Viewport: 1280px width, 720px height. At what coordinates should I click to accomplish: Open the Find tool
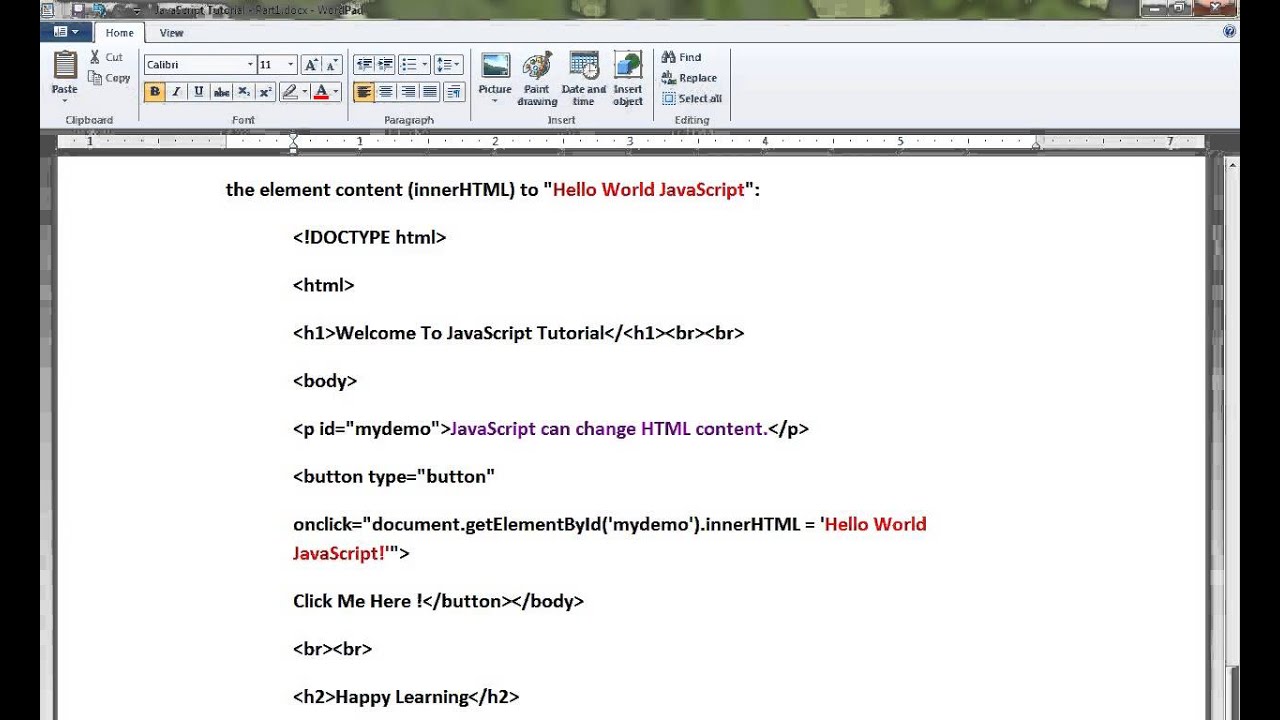click(x=681, y=57)
